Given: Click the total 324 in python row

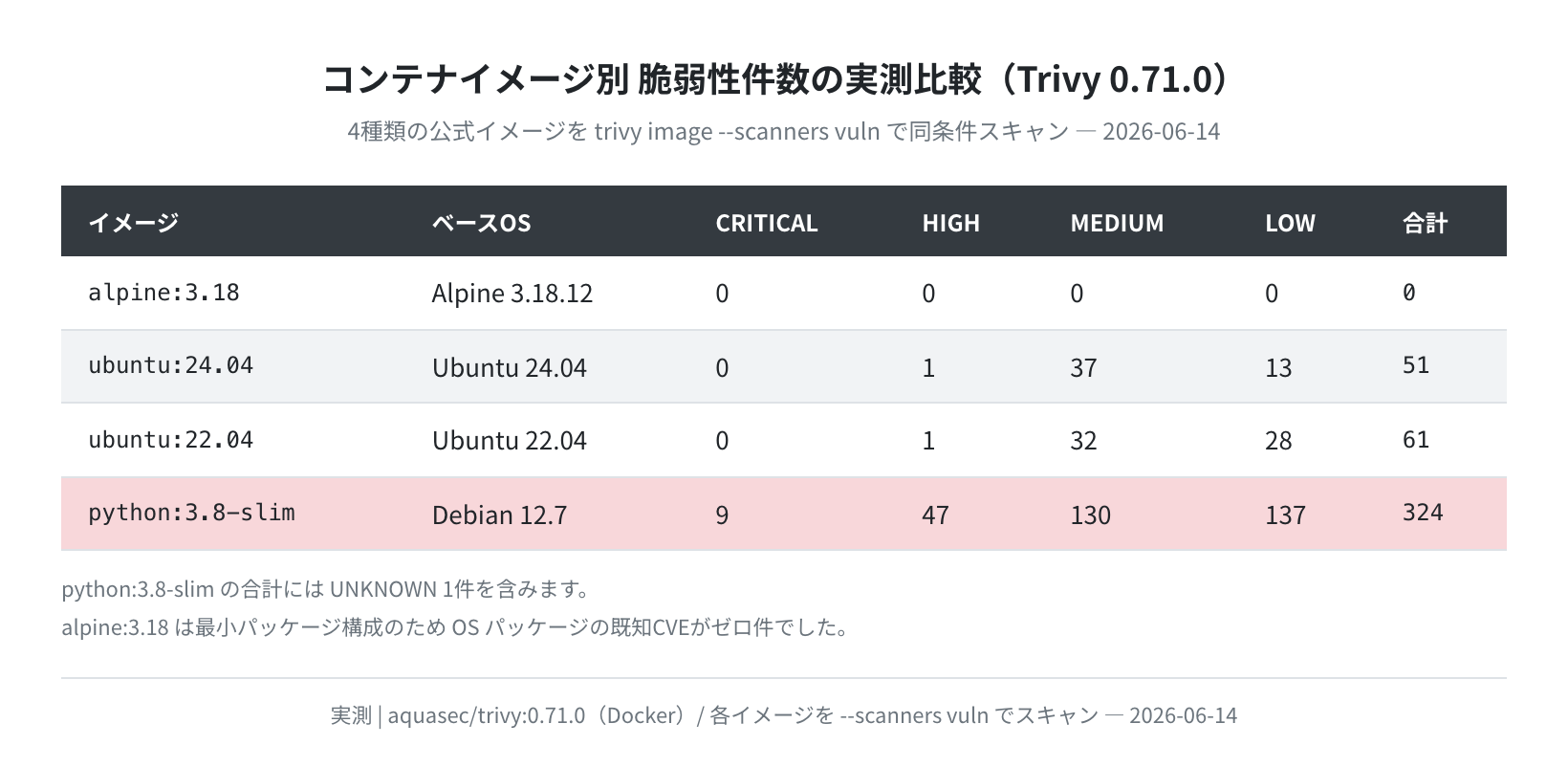Looking at the screenshot, I should pyautogui.click(x=1423, y=513).
